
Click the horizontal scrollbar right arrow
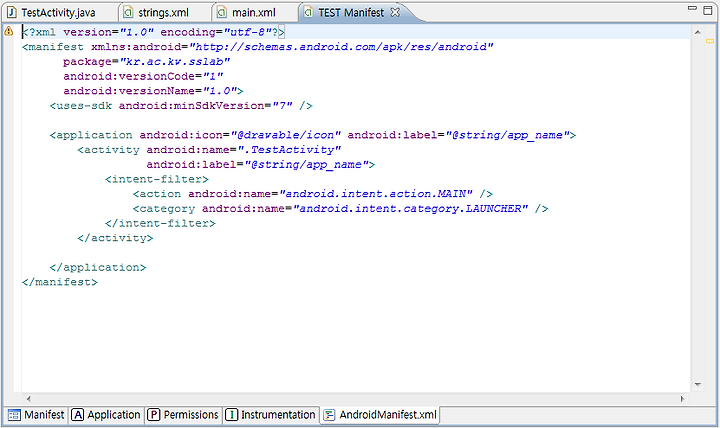[682, 399]
